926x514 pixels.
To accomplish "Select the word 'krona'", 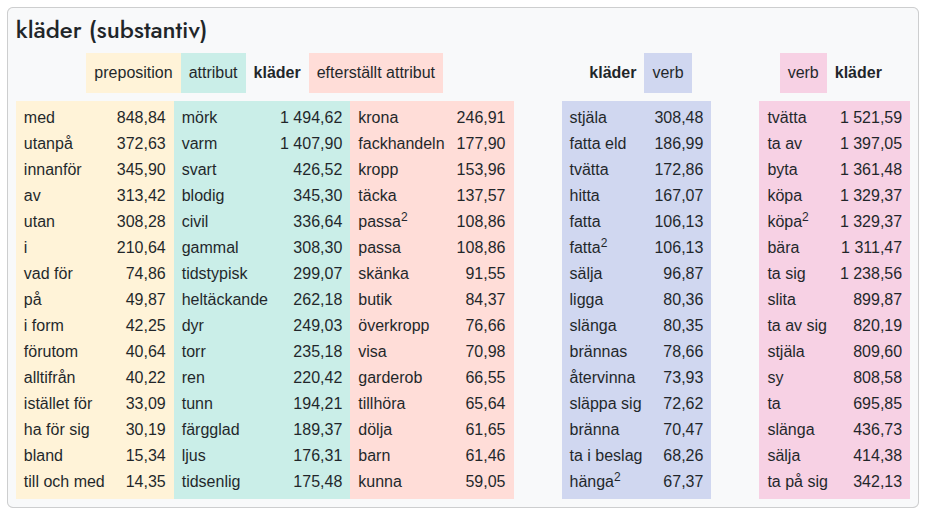I will (378, 118).
